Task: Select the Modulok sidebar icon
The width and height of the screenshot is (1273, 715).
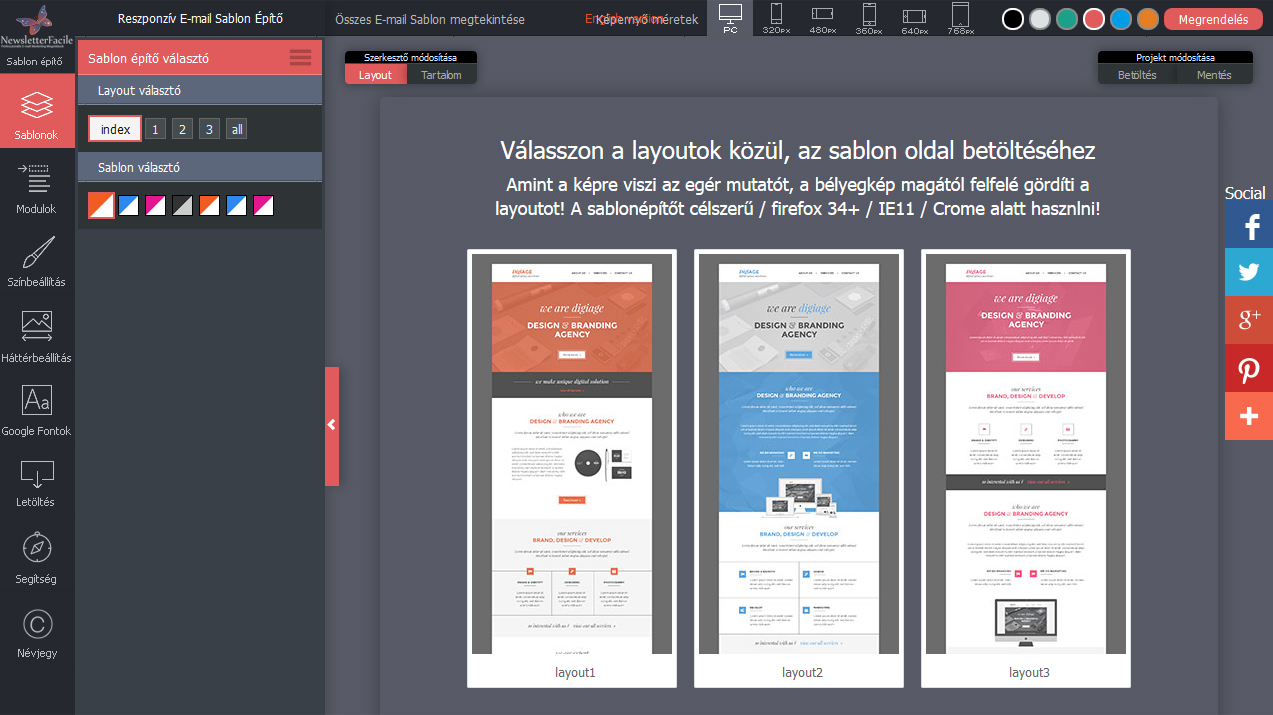Action: click(37, 185)
